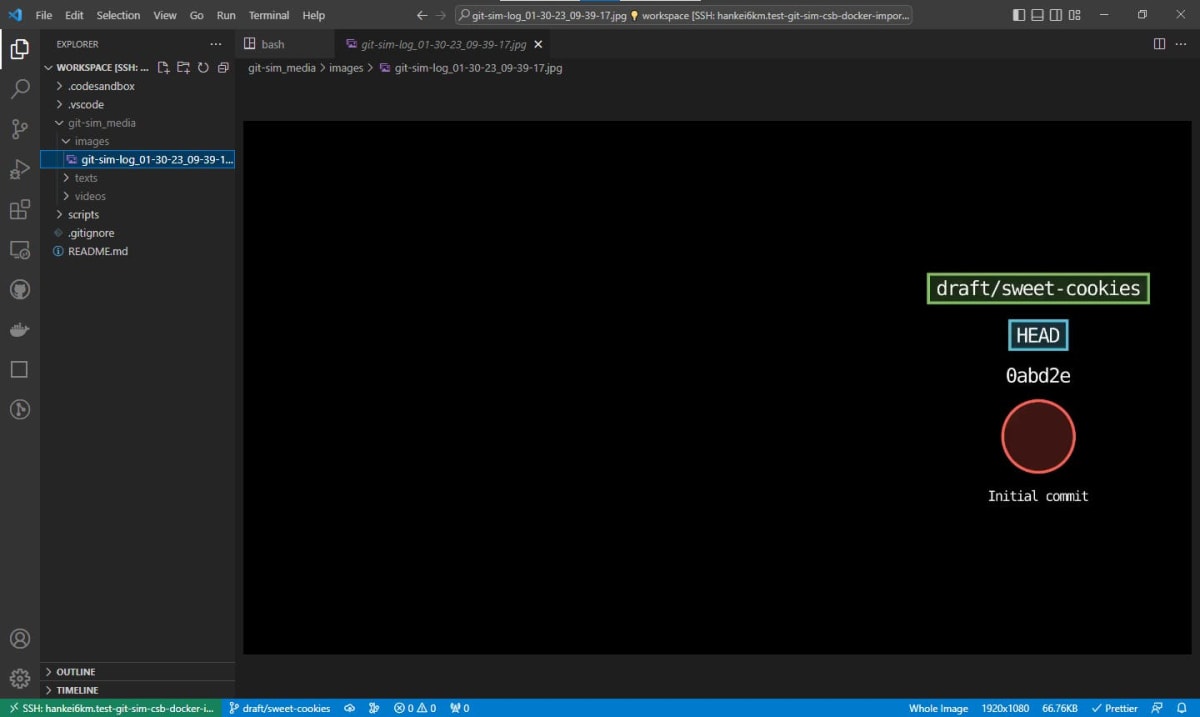The image size is (1200, 717).
Task: Open the Search view icon
Action: [x=20, y=90]
